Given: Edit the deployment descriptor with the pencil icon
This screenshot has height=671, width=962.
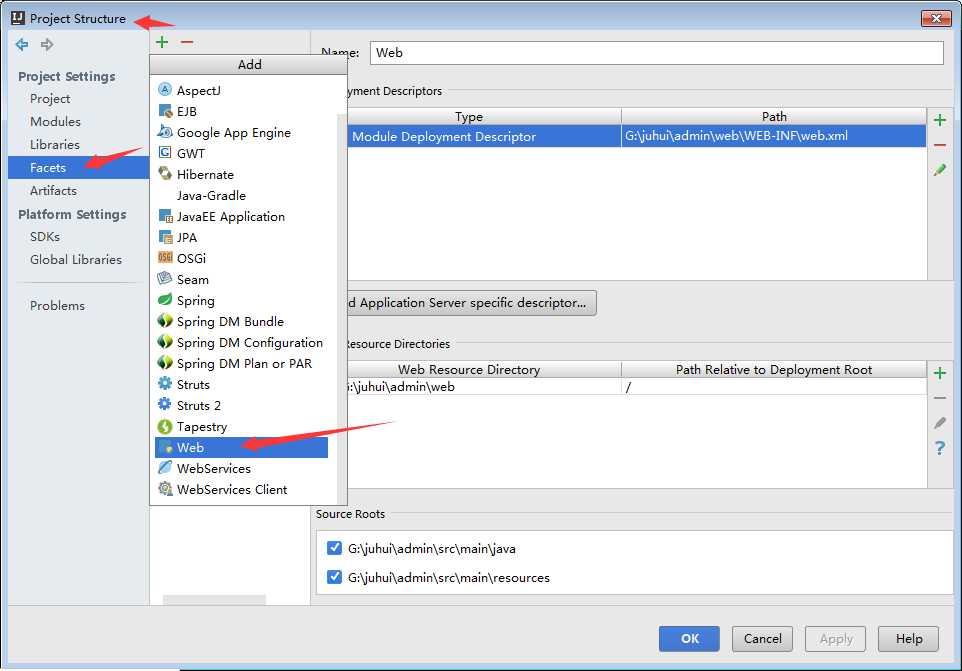Looking at the screenshot, I should tap(939, 170).
